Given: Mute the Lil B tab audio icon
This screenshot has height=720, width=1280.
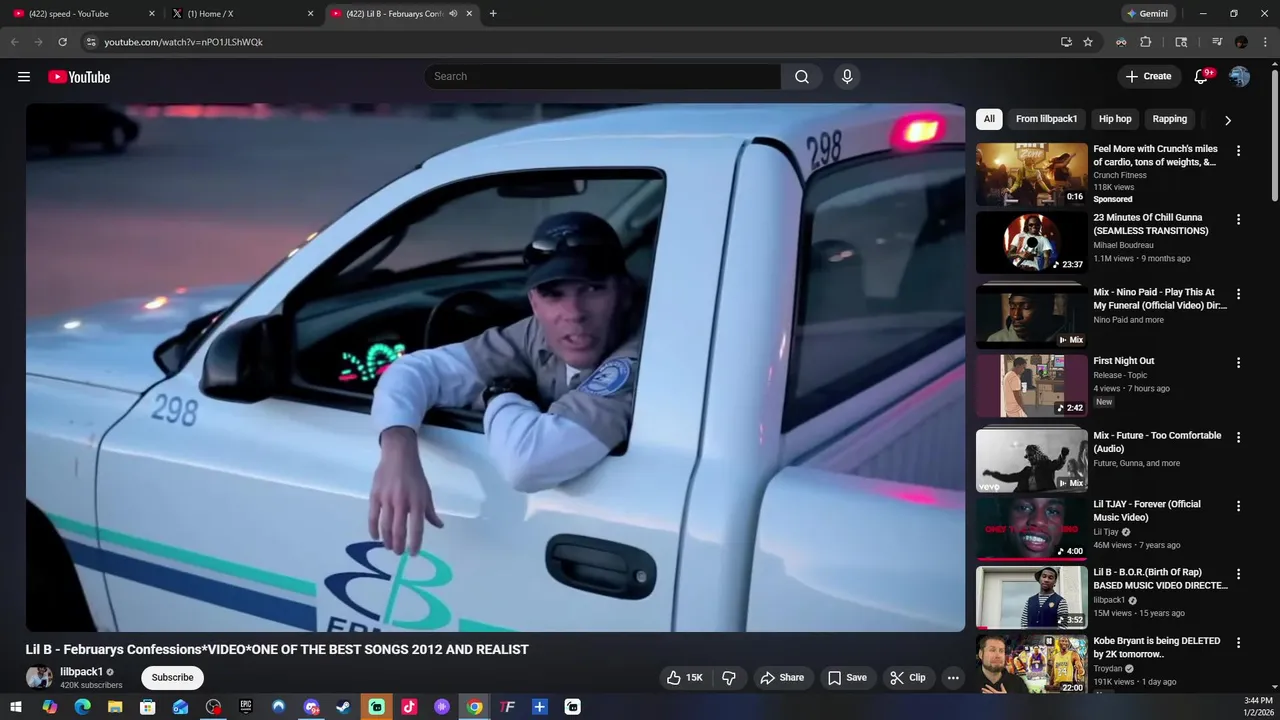Looking at the screenshot, I should point(453,14).
